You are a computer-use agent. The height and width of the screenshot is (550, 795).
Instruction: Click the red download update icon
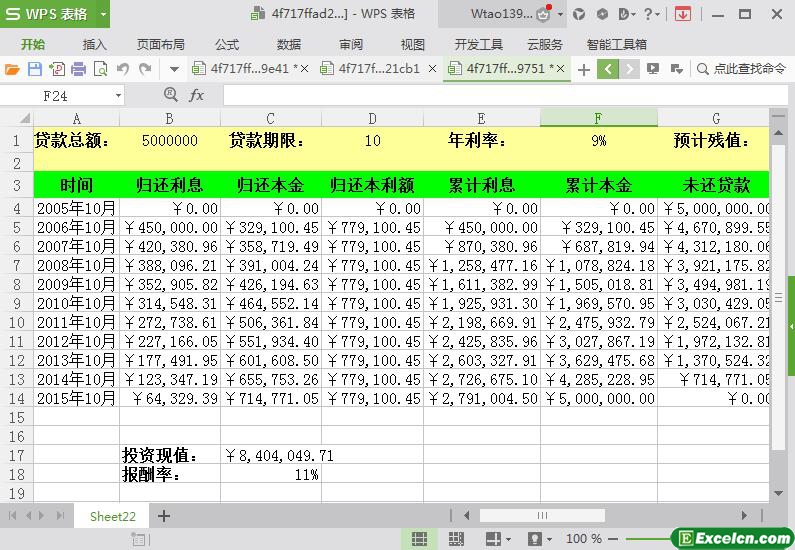[x=683, y=14]
